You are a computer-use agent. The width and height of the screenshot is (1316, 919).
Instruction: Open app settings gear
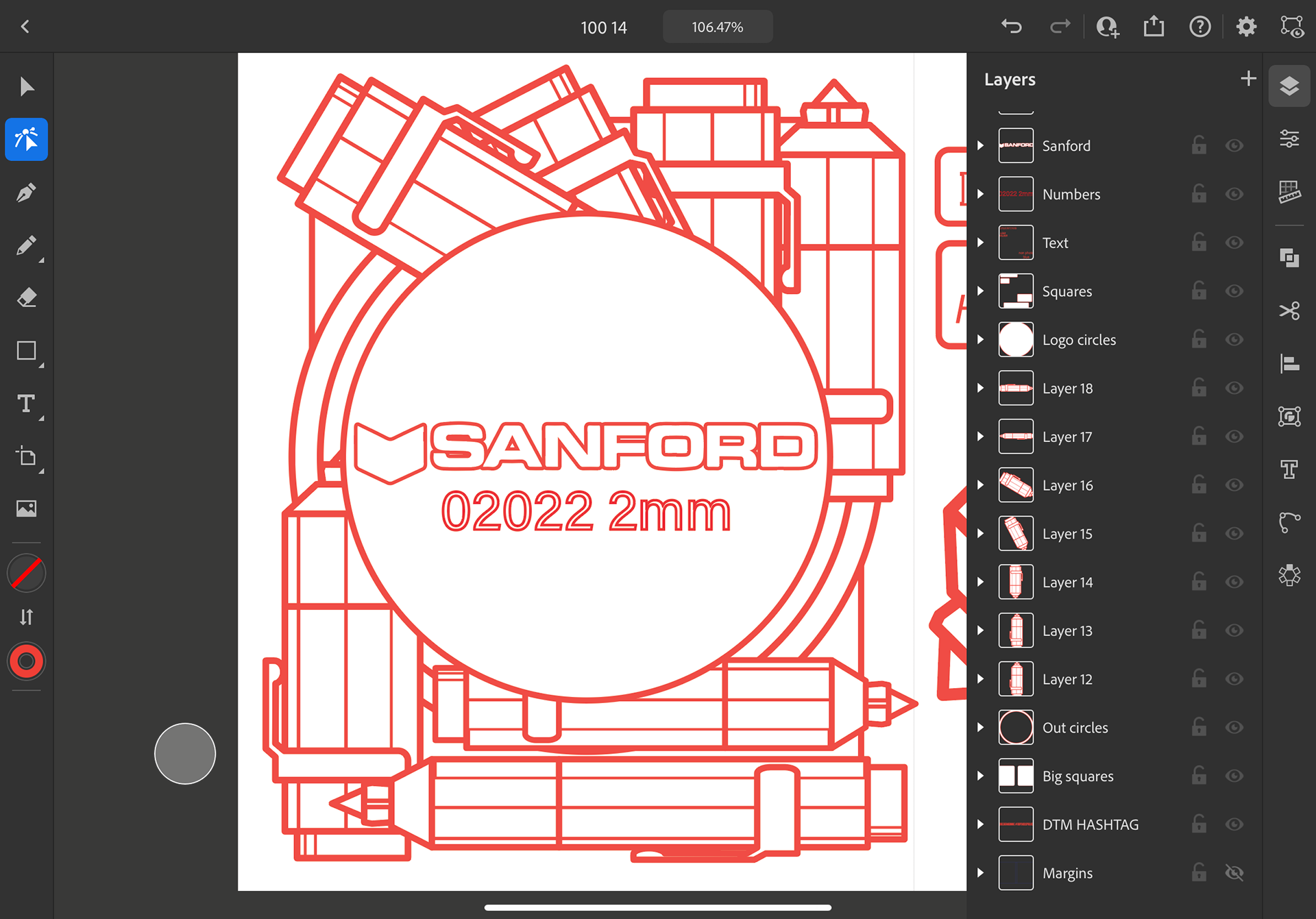tap(1246, 27)
